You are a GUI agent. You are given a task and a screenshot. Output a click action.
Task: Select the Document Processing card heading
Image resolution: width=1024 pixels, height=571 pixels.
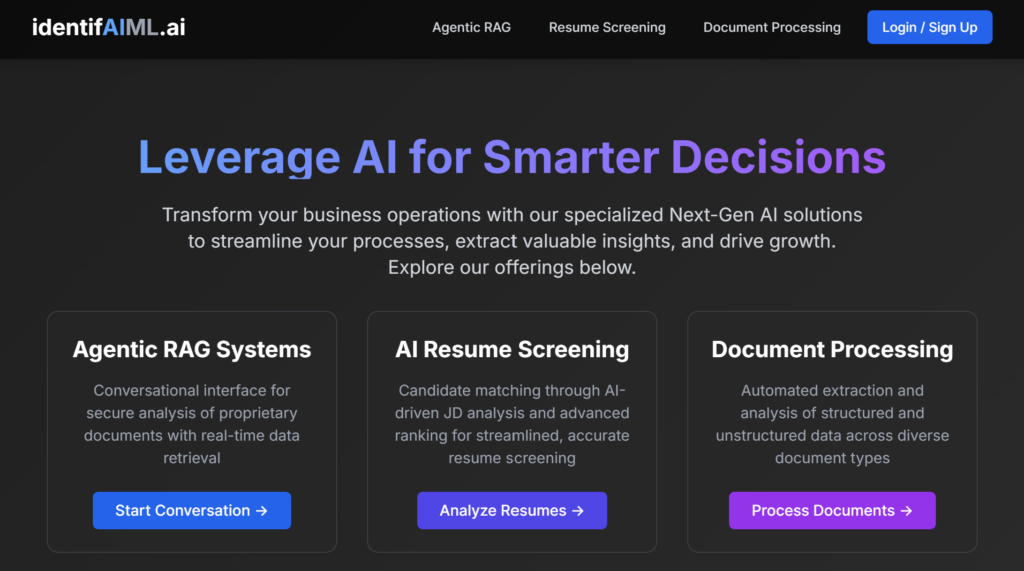pos(832,349)
